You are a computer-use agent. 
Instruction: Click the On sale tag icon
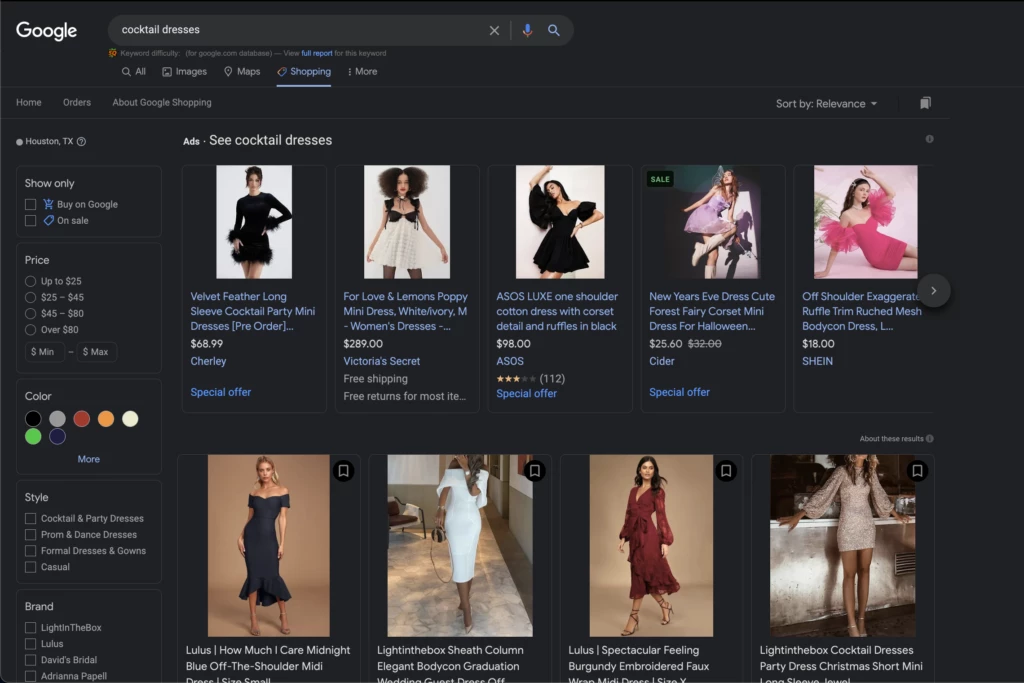pyautogui.click(x=48, y=221)
